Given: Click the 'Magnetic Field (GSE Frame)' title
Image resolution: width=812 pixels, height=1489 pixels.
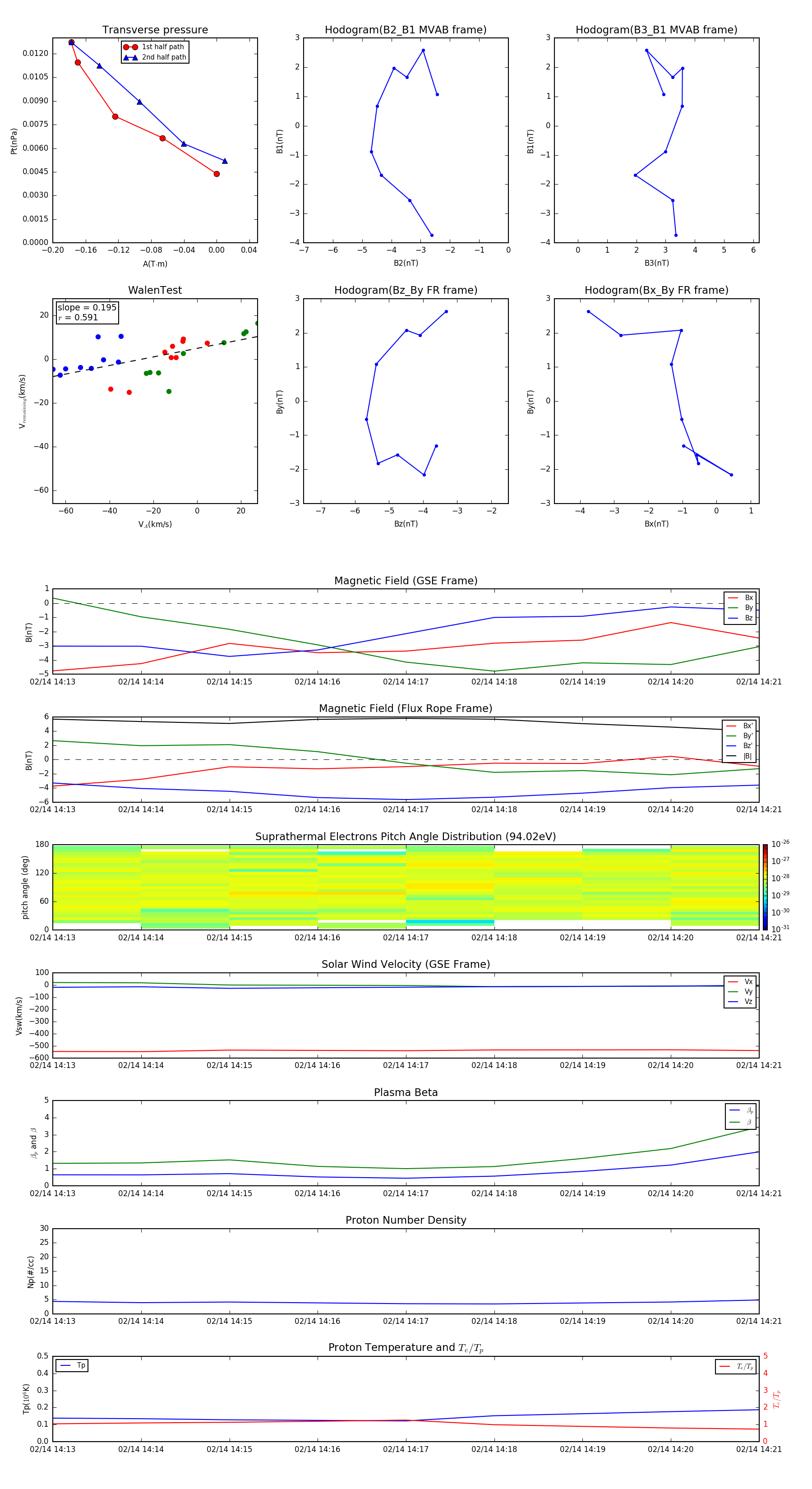Looking at the screenshot, I should pyautogui.click(x=406, y=580).
